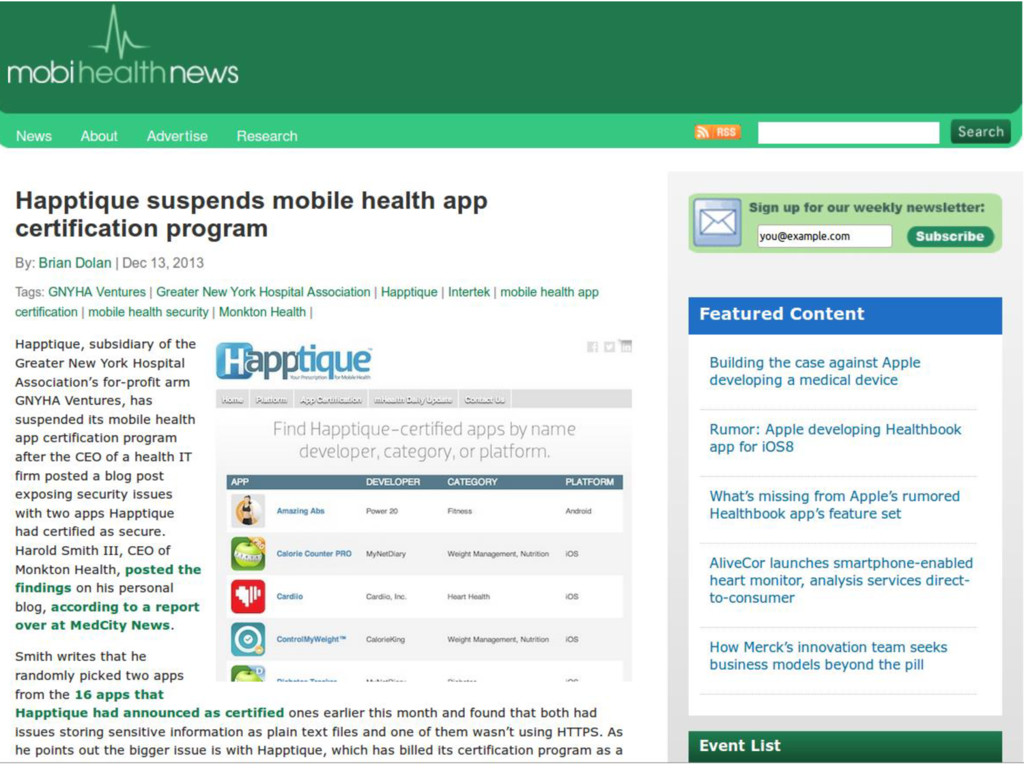This screenshot has width=1024, height=768.
Task: Open 'What's missing from Apple's rumored Healthbook' article
Action: click(x=835, y=505)
